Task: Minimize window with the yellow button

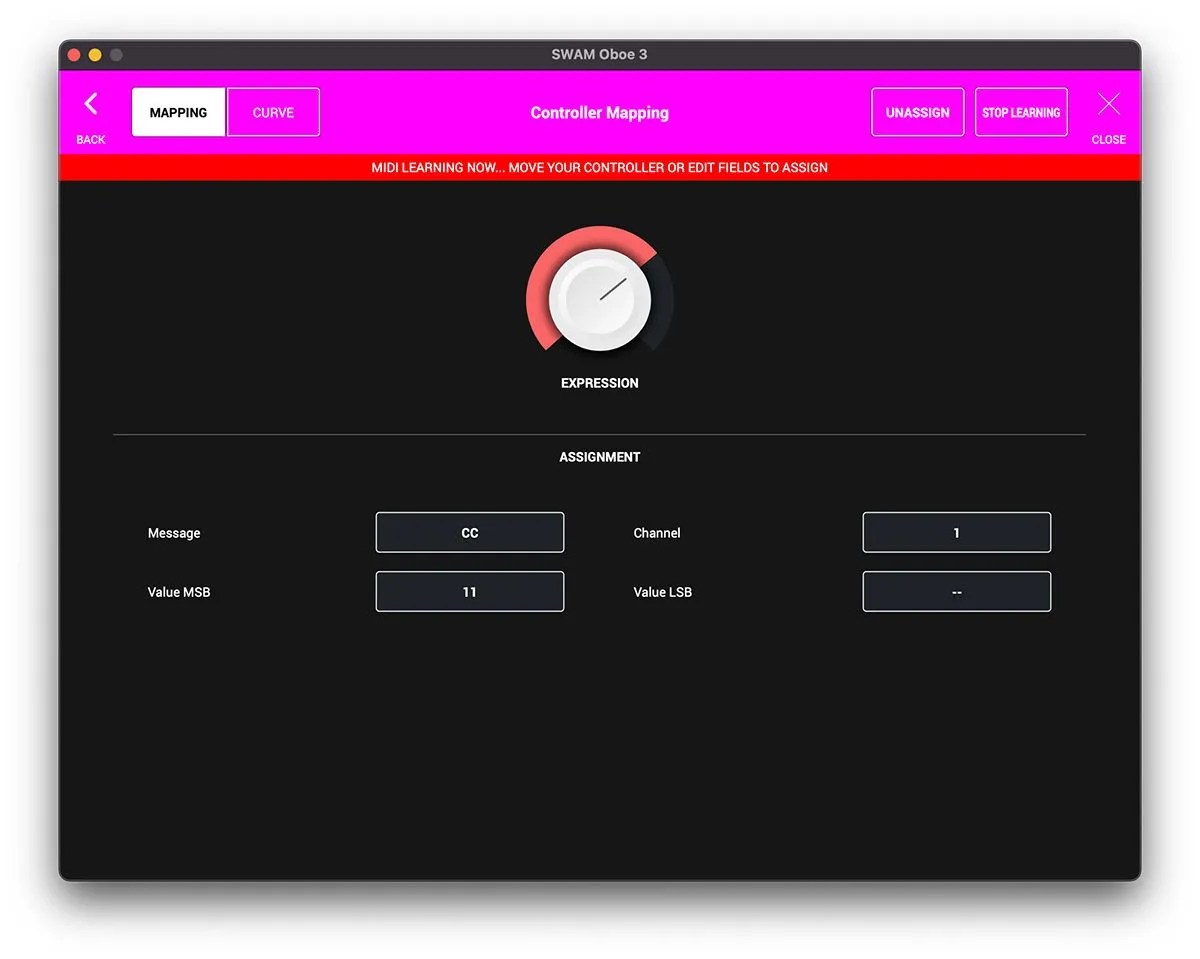Action: pyautogui.click(x=95, y=54)
